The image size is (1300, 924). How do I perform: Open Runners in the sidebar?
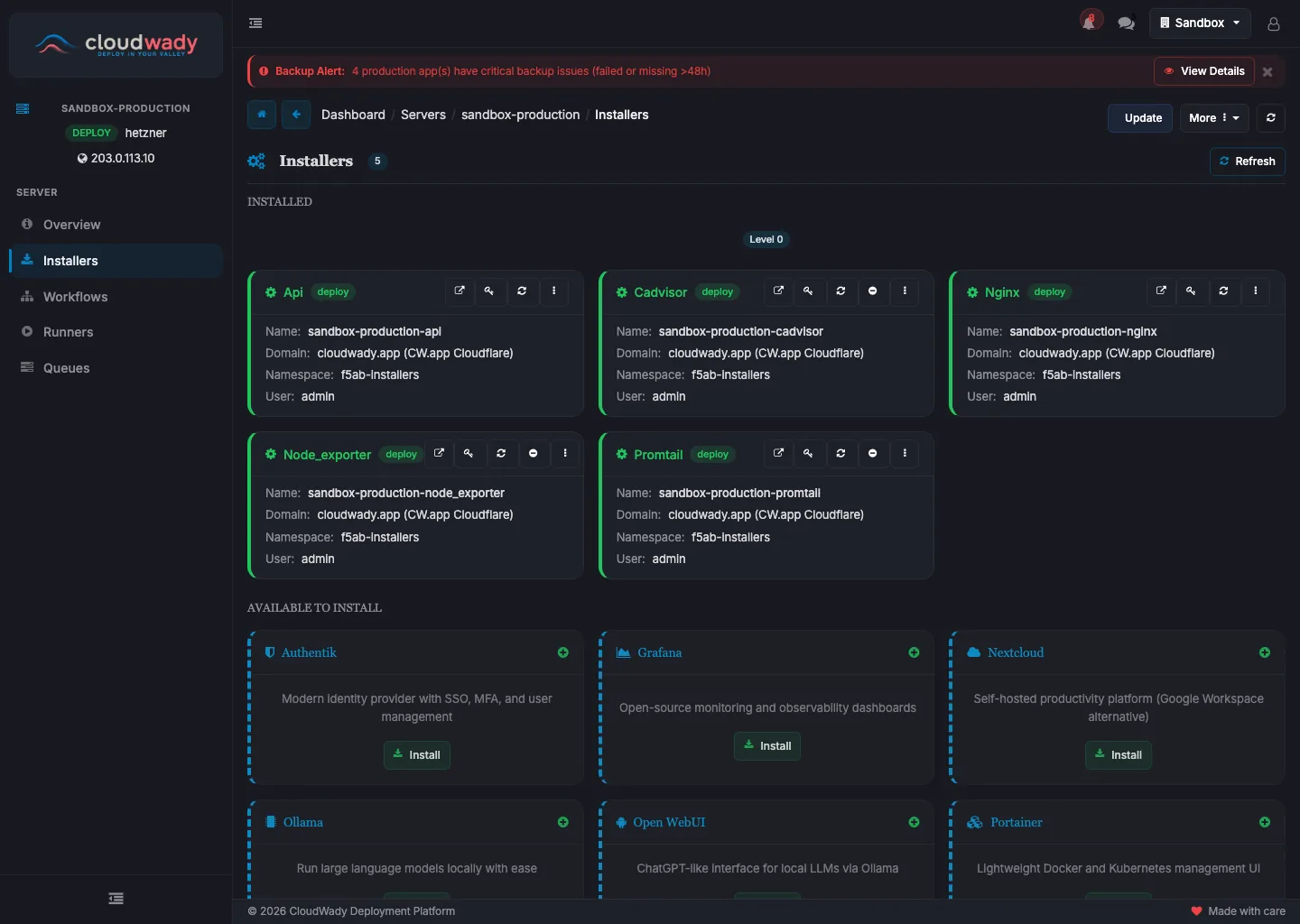116,332
